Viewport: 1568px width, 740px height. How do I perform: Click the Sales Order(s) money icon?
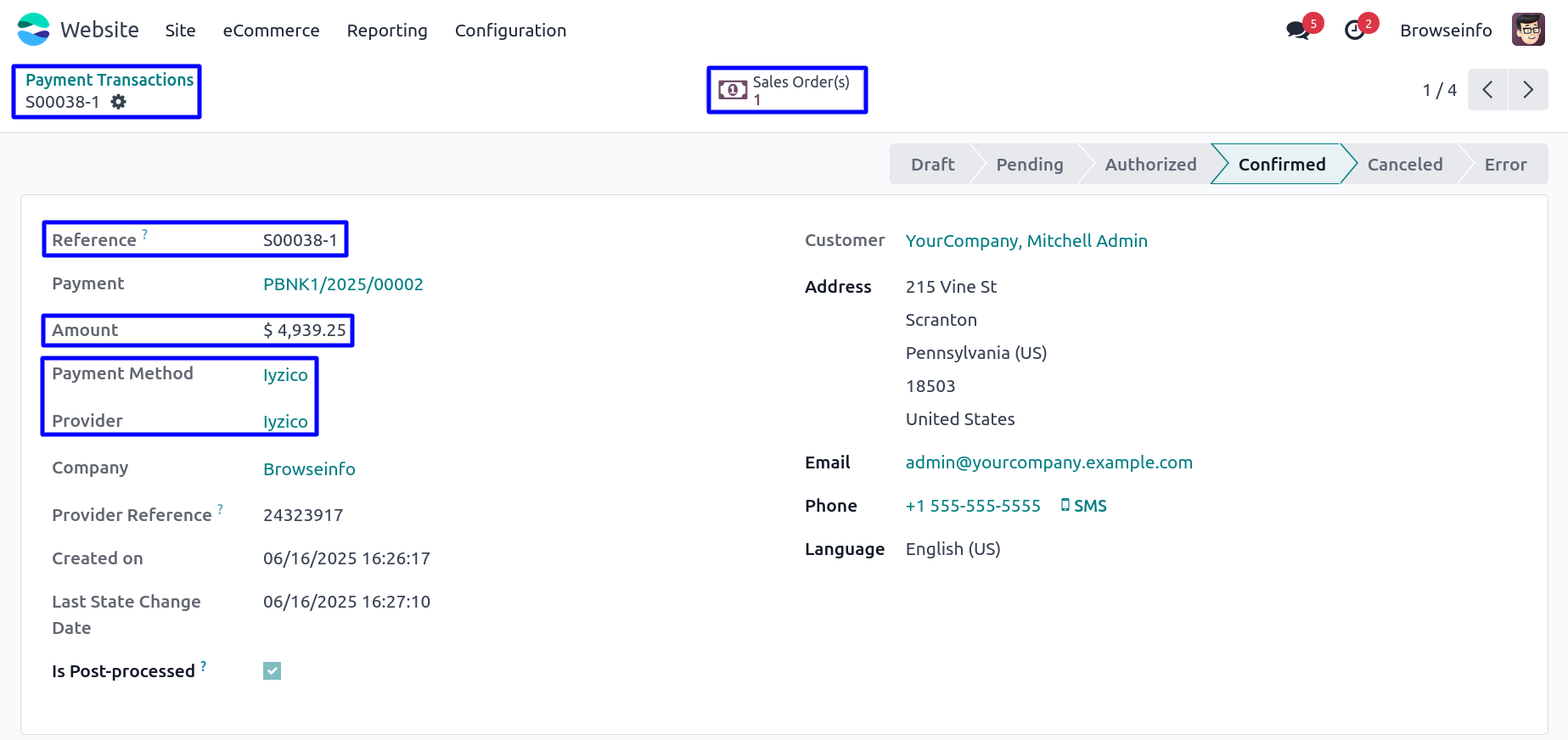(733, 90)
